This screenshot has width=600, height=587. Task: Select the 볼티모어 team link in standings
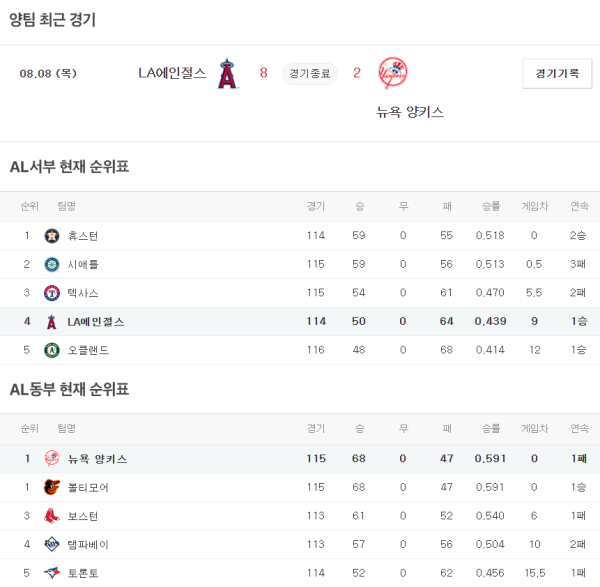88,488
